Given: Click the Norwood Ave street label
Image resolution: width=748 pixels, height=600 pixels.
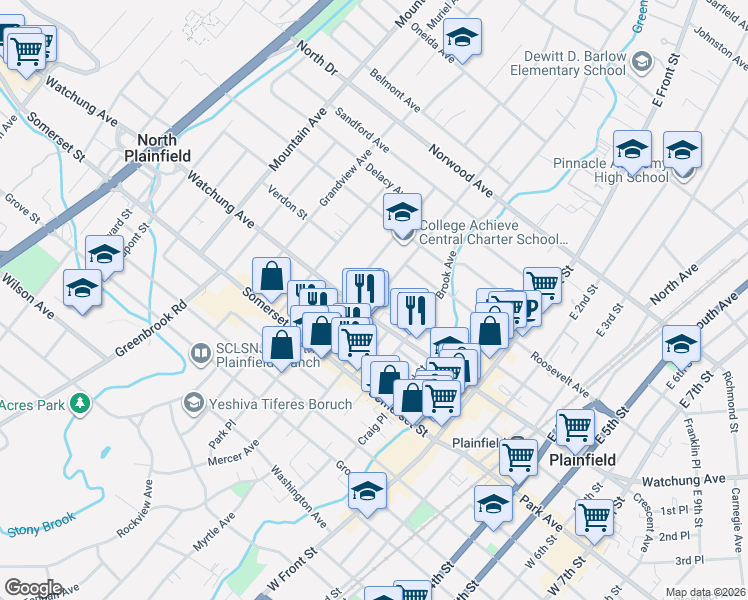Looking at the screenshot, I should (x=460, y=171).
